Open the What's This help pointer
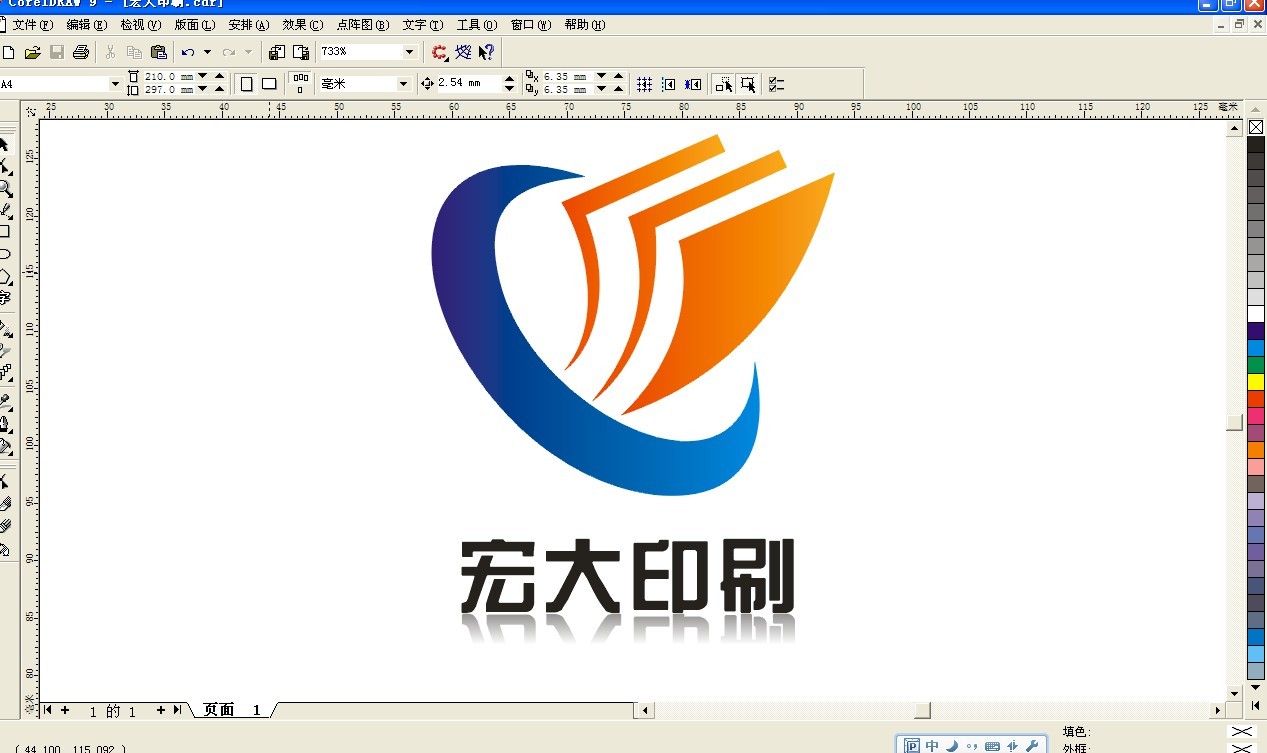The width and height of the screenshot is (1267, 753). (486, 52)
